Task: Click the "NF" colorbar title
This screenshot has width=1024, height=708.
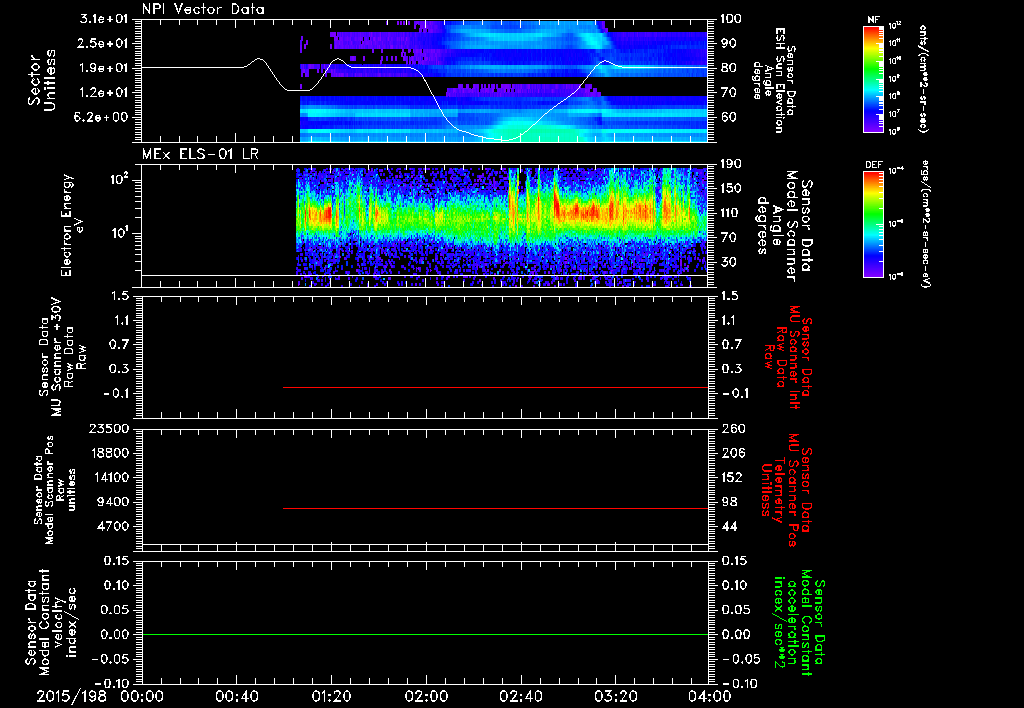Action: pos(873,20)
